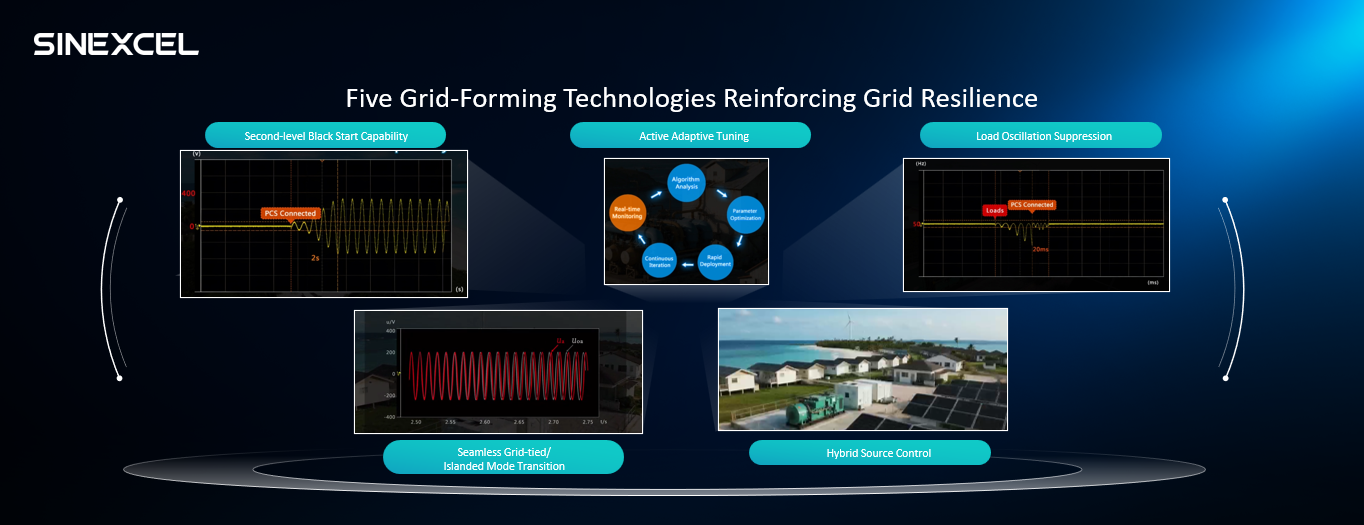This screenshot has width=1364, height=525.
Task: Click the Hybrid Source Control label
Action: tap(869, 453)
